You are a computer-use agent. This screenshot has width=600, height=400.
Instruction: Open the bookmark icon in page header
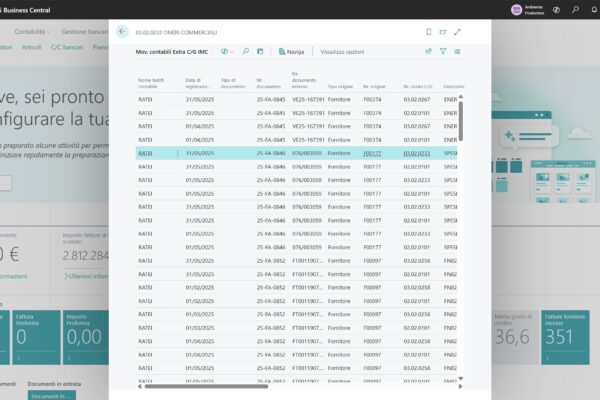pyautogui.click(x=428, y=32)
